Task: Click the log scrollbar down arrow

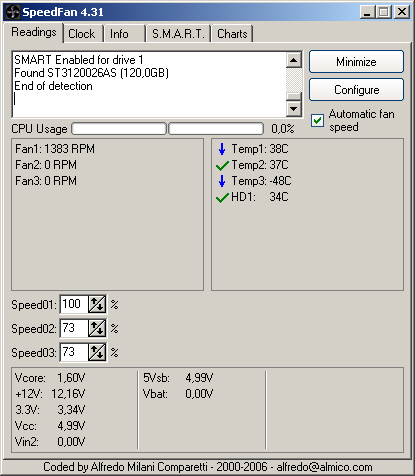Action: coord(294,109)
